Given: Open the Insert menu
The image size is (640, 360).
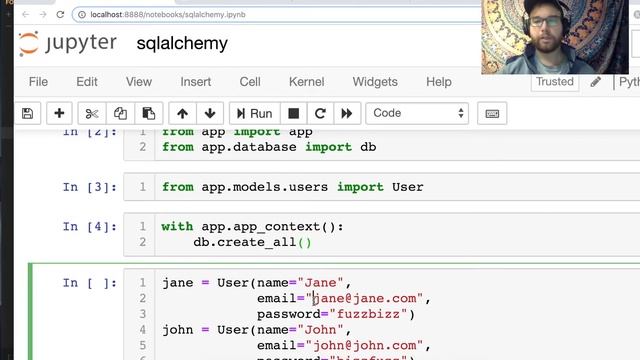Looking at the screenshot, I should tap(196, 82).
